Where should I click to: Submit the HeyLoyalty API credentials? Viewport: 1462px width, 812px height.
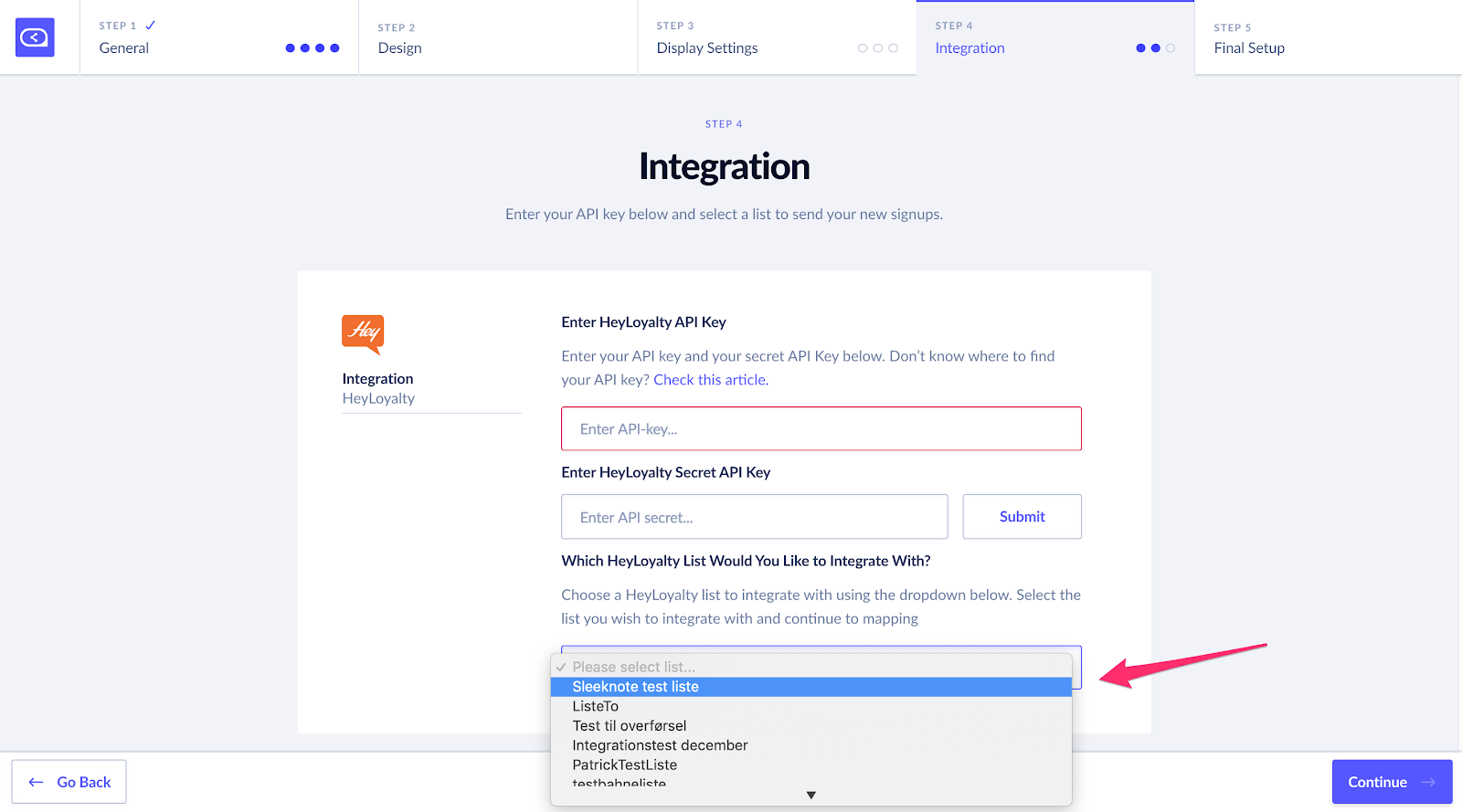1022,517
